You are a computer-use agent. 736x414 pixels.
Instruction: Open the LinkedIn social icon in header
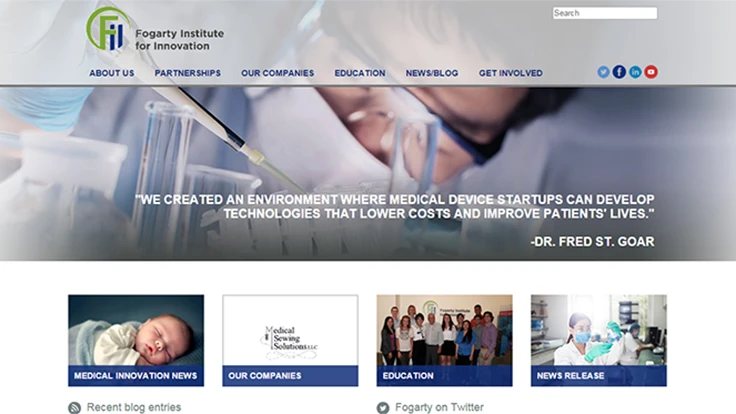(x=635, y=72)
